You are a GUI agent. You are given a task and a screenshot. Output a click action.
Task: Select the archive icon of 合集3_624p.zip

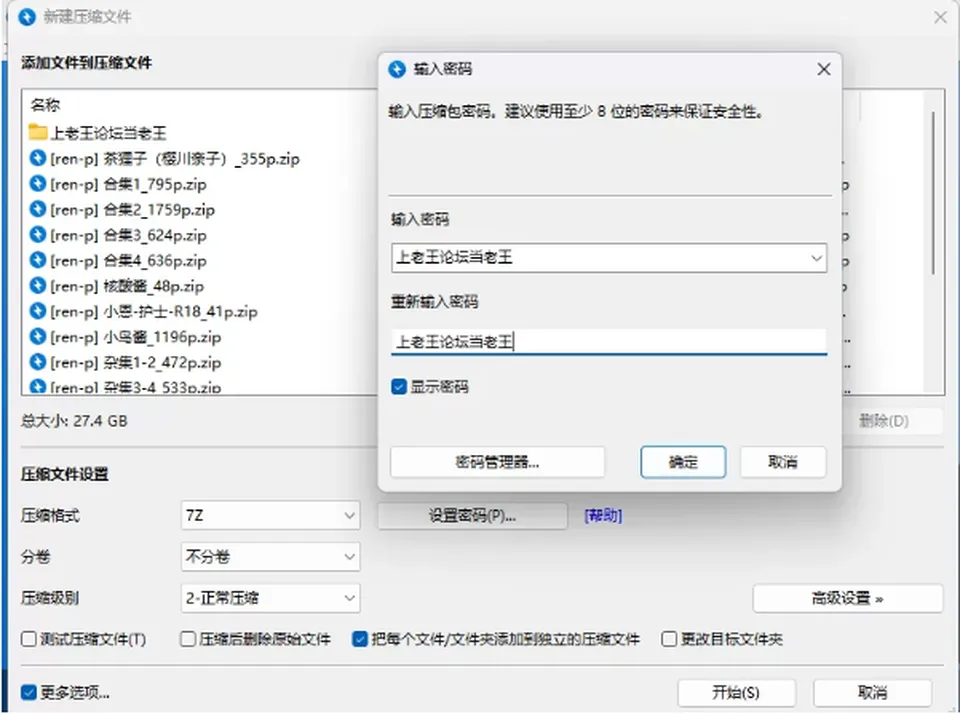click(38, 235)
